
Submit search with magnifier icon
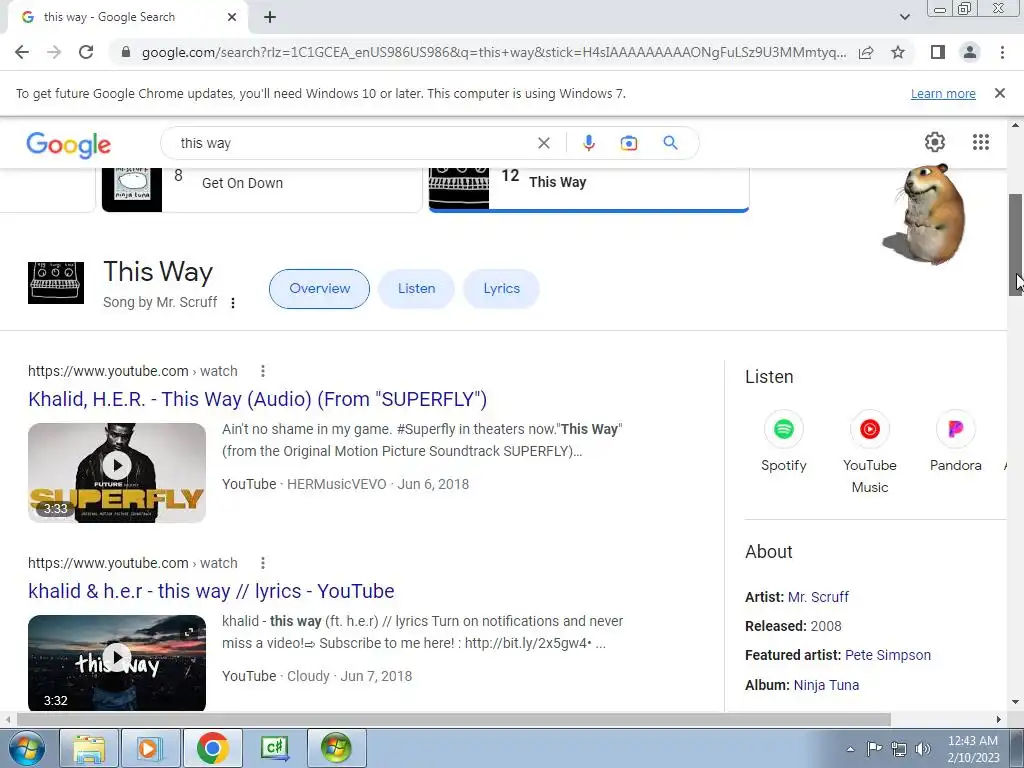tap(670, 142)
